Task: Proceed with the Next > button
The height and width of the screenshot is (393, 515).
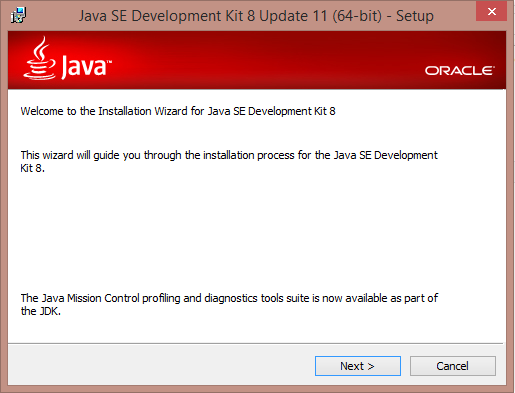Action: [x=358, y=366]
